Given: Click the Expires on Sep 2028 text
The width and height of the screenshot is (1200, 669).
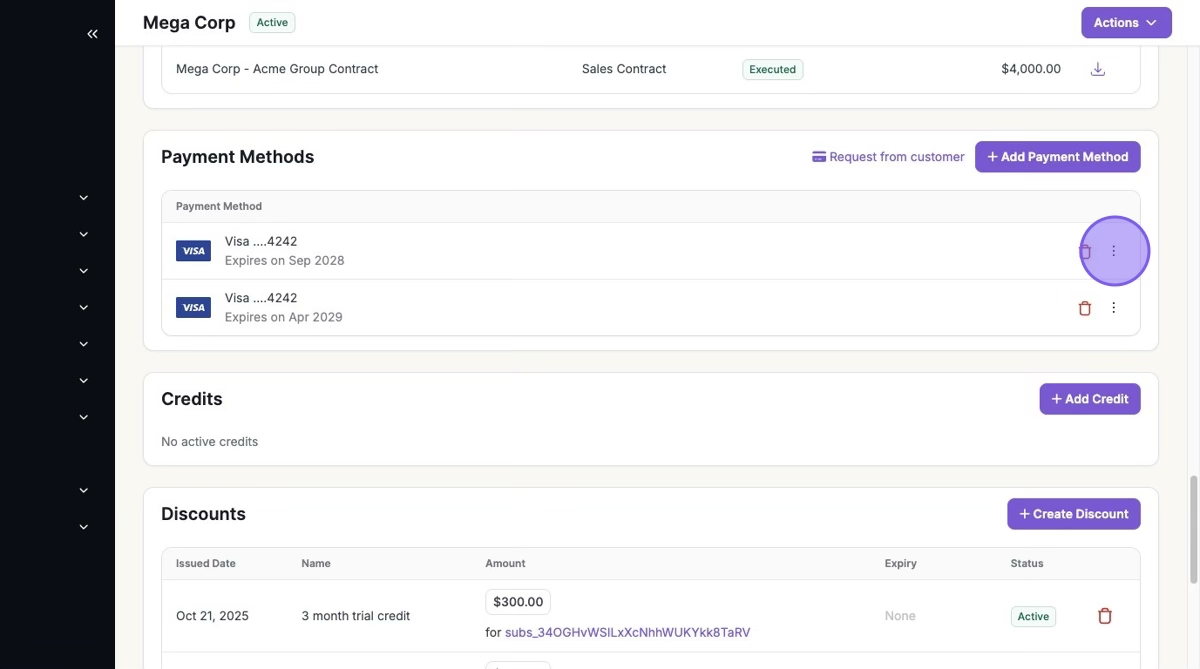Looking at the screenshot, I should point(285,261).
